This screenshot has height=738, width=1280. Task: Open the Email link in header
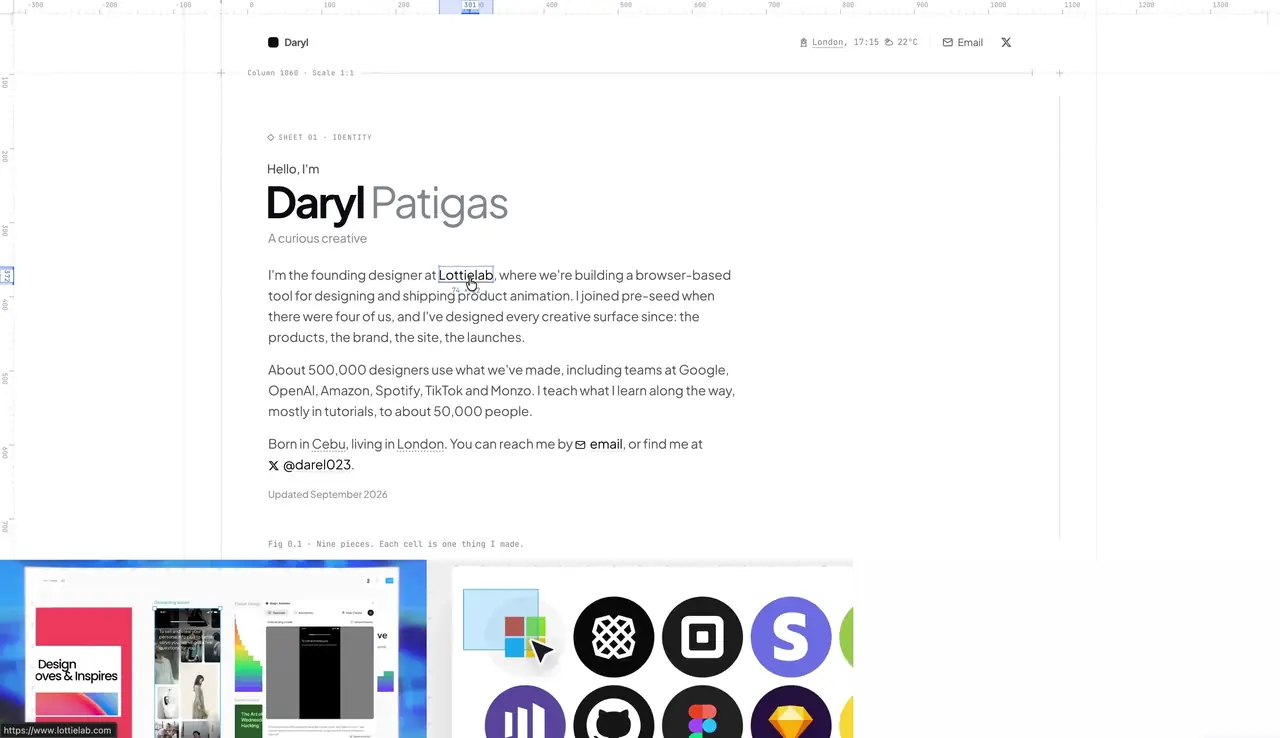962,43
